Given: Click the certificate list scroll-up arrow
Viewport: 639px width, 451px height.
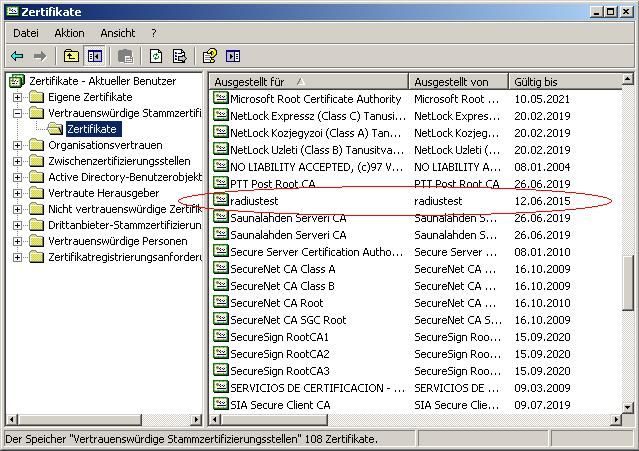Looking at the screenshot, I should point(628,79).
